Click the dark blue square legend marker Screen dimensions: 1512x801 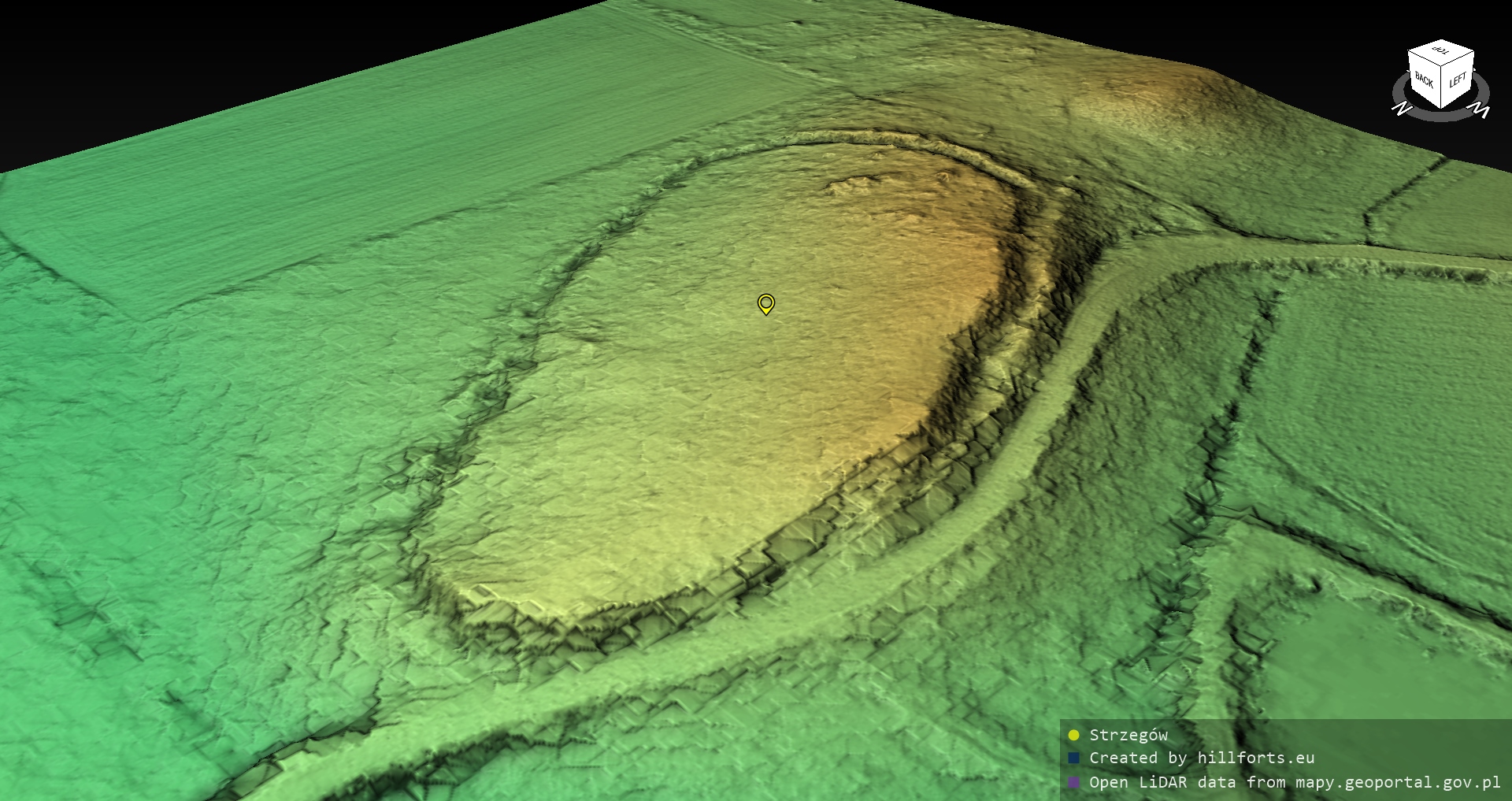click(x=1073, y=758)
